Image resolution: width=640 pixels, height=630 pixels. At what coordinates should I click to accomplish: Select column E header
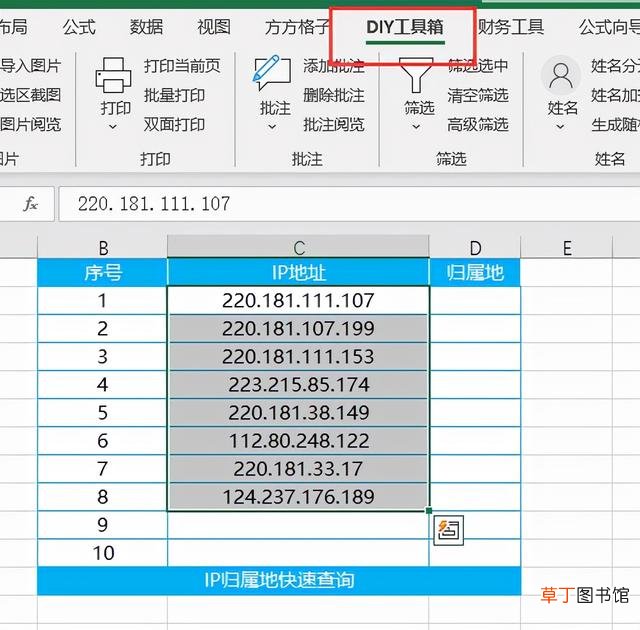(x=567, y=247)
